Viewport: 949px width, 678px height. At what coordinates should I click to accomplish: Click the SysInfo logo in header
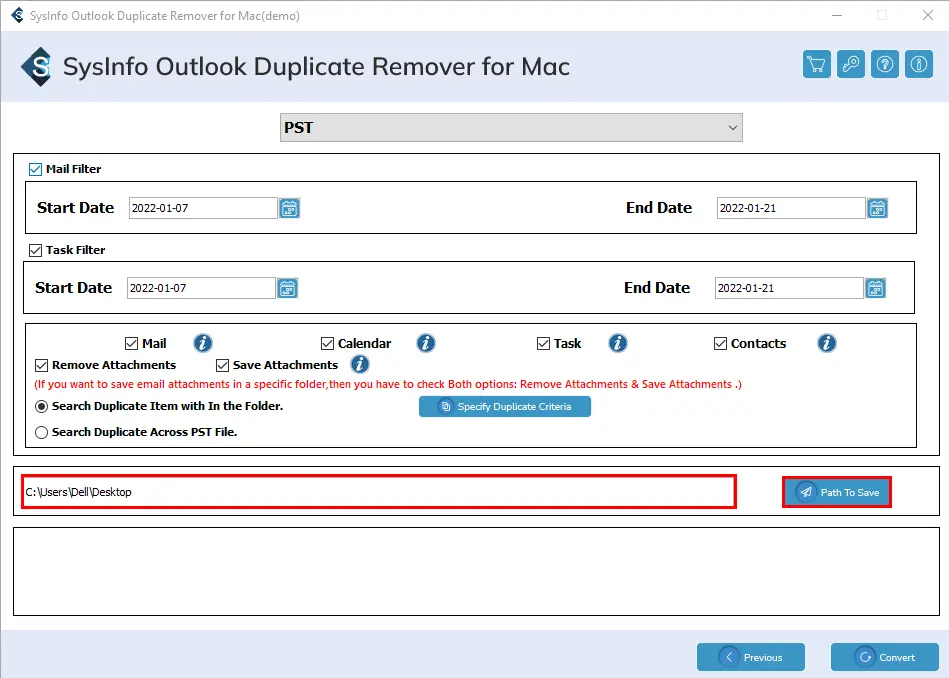pos(36,67)
